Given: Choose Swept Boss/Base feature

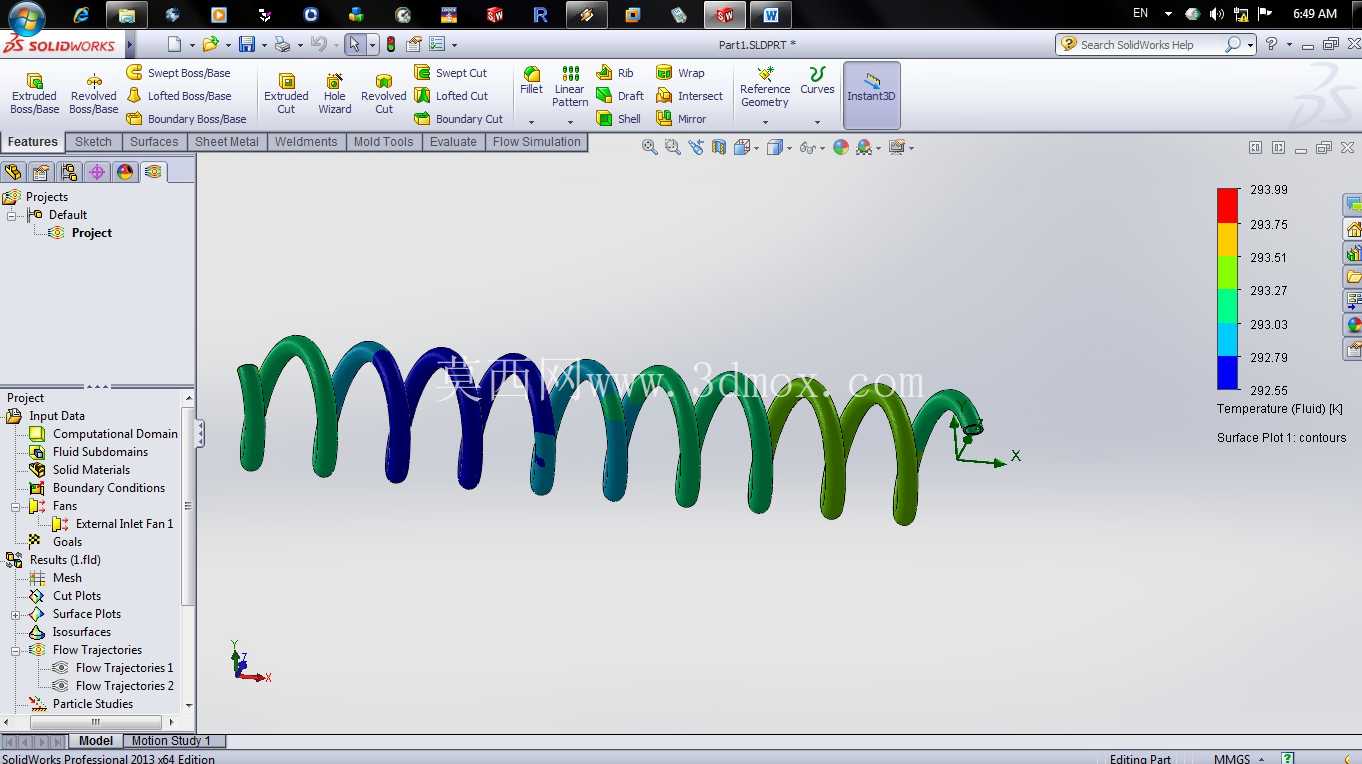Looking at the screenshot, I should tap(178, 73).
